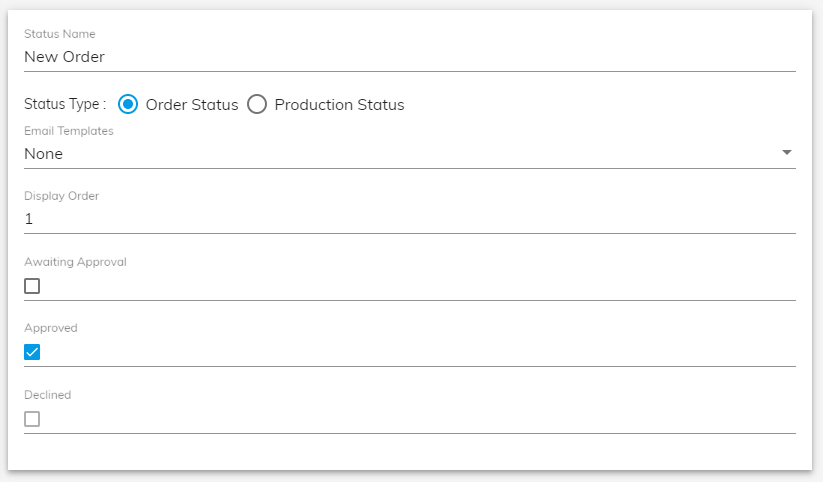Tick the Declined checkbox

32,419
